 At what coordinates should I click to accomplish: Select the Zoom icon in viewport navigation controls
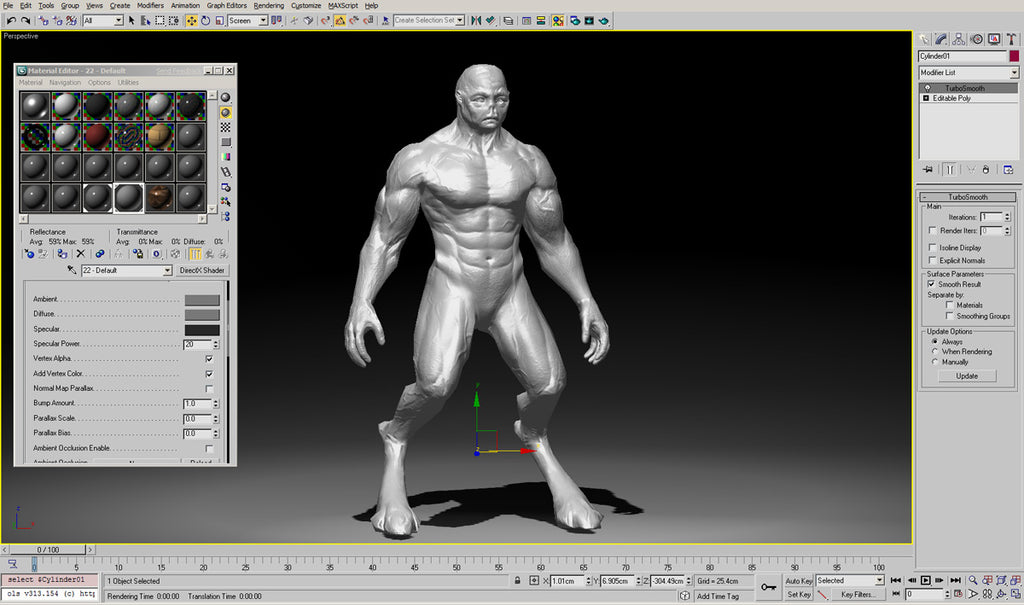coord(972,579)
